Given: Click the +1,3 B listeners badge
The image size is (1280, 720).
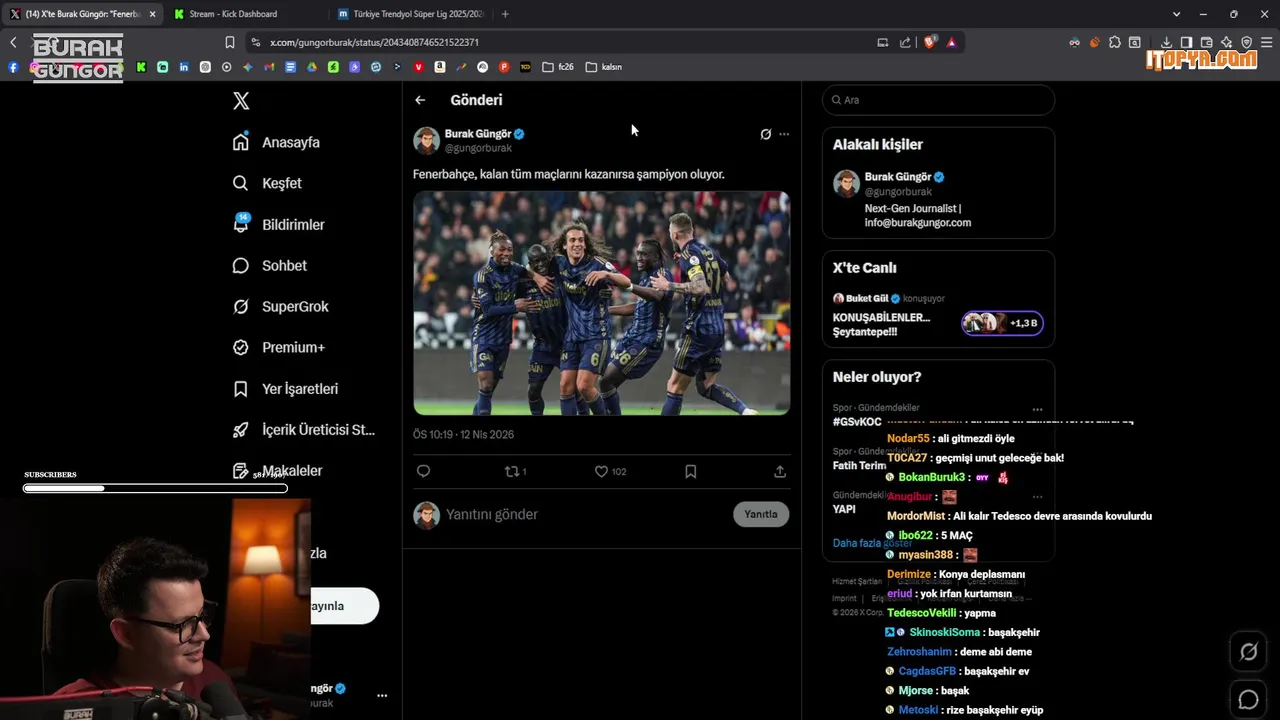Looking at the screenshot, I should coord(1003,323).
